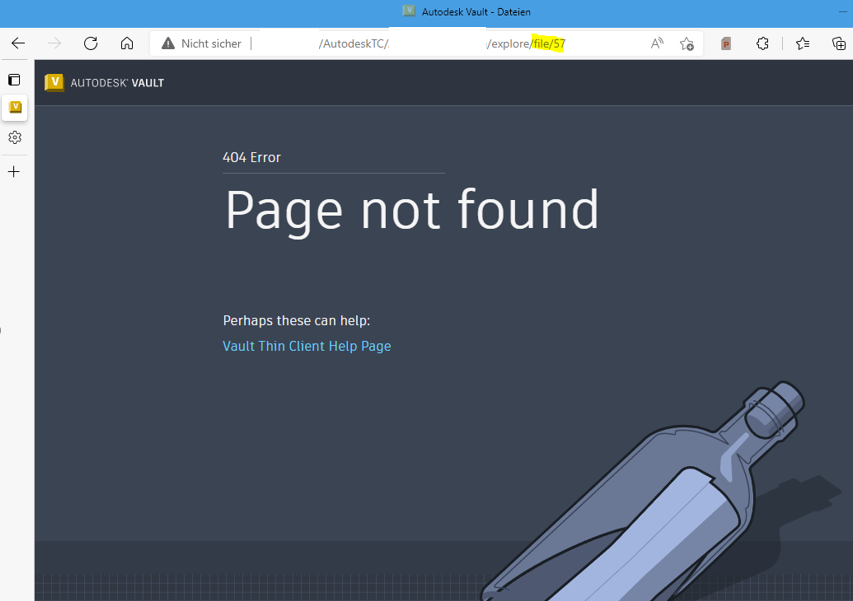Click the red PDF extension icon

pyautogui.click(x=727, y=43)
